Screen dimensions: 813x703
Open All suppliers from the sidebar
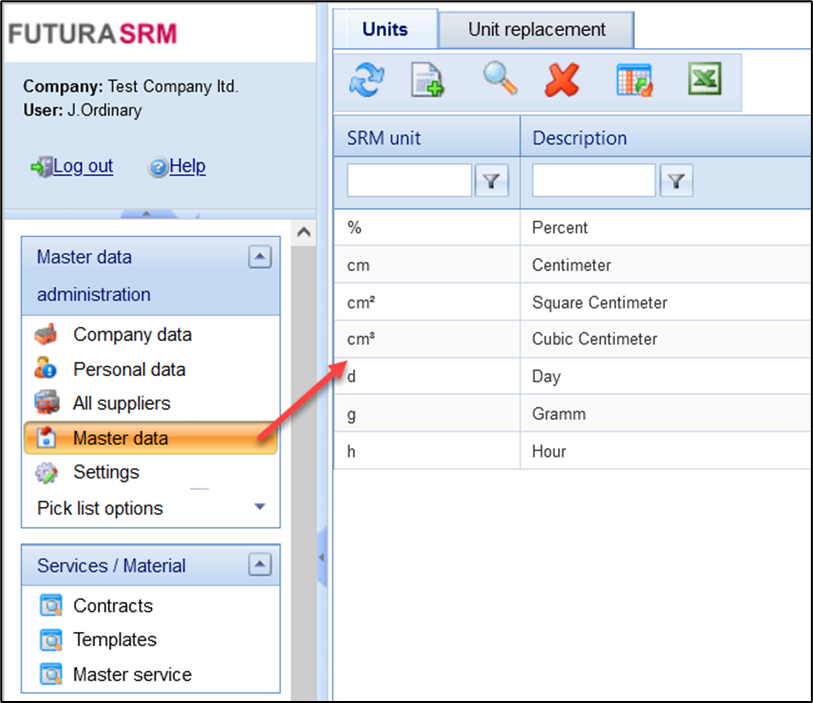[x=121, y=403]
